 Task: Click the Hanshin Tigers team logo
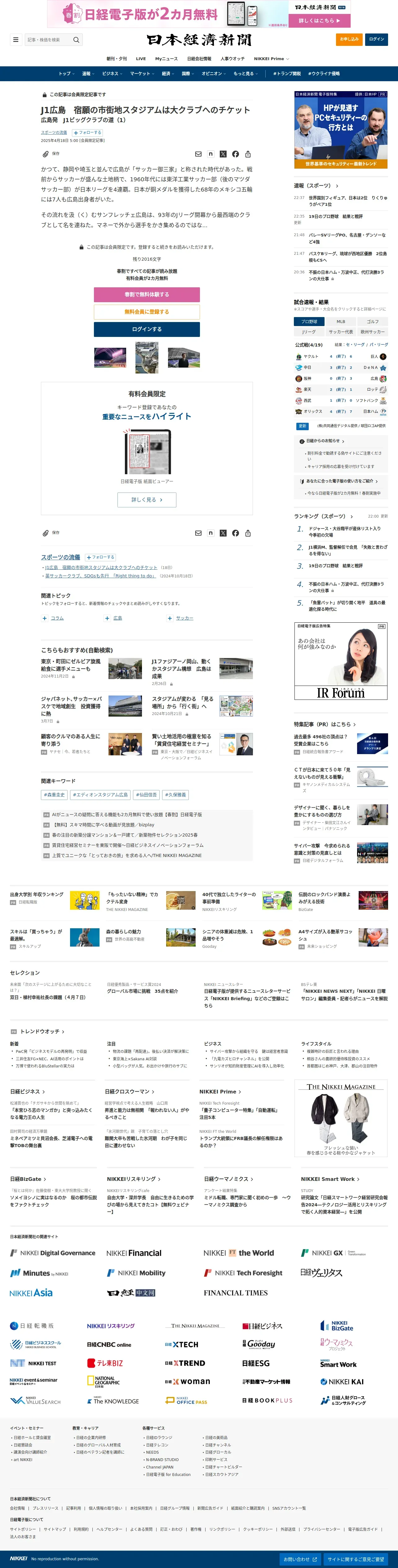(x=299, y=379)
